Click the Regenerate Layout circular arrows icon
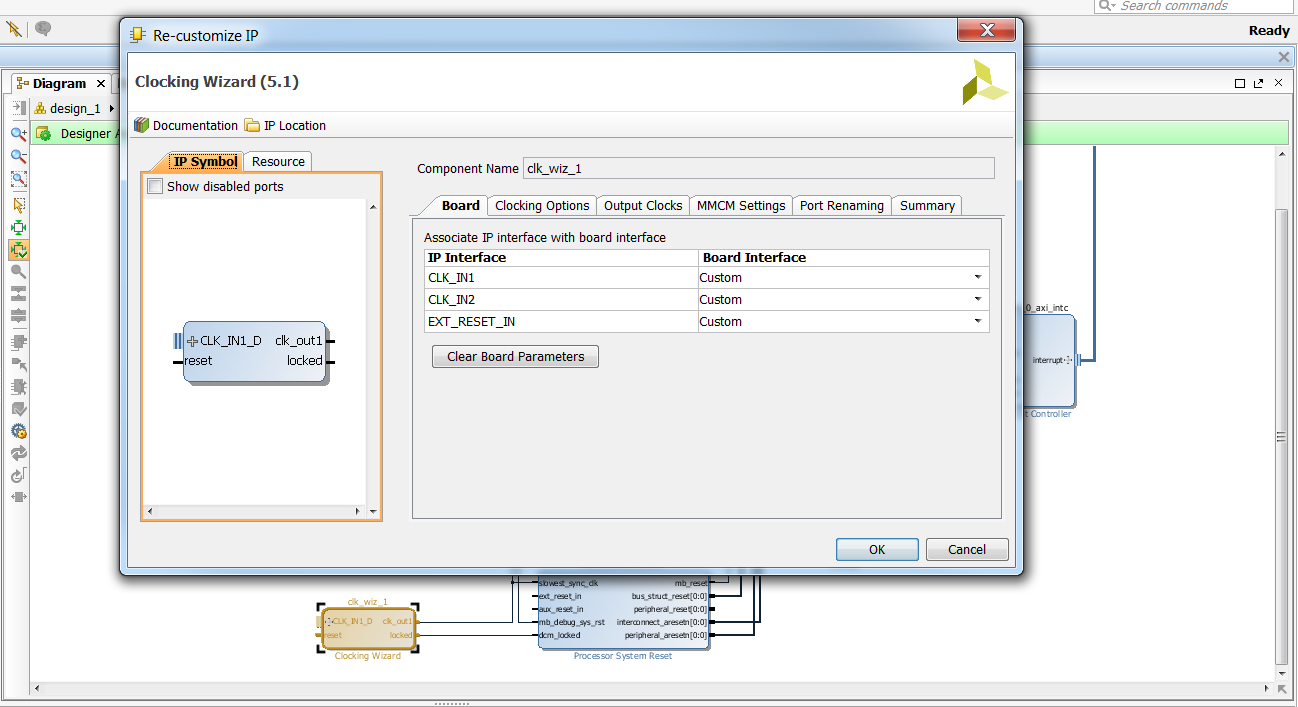Screen dimensions: 1298x707 click(x=18, y=453)
